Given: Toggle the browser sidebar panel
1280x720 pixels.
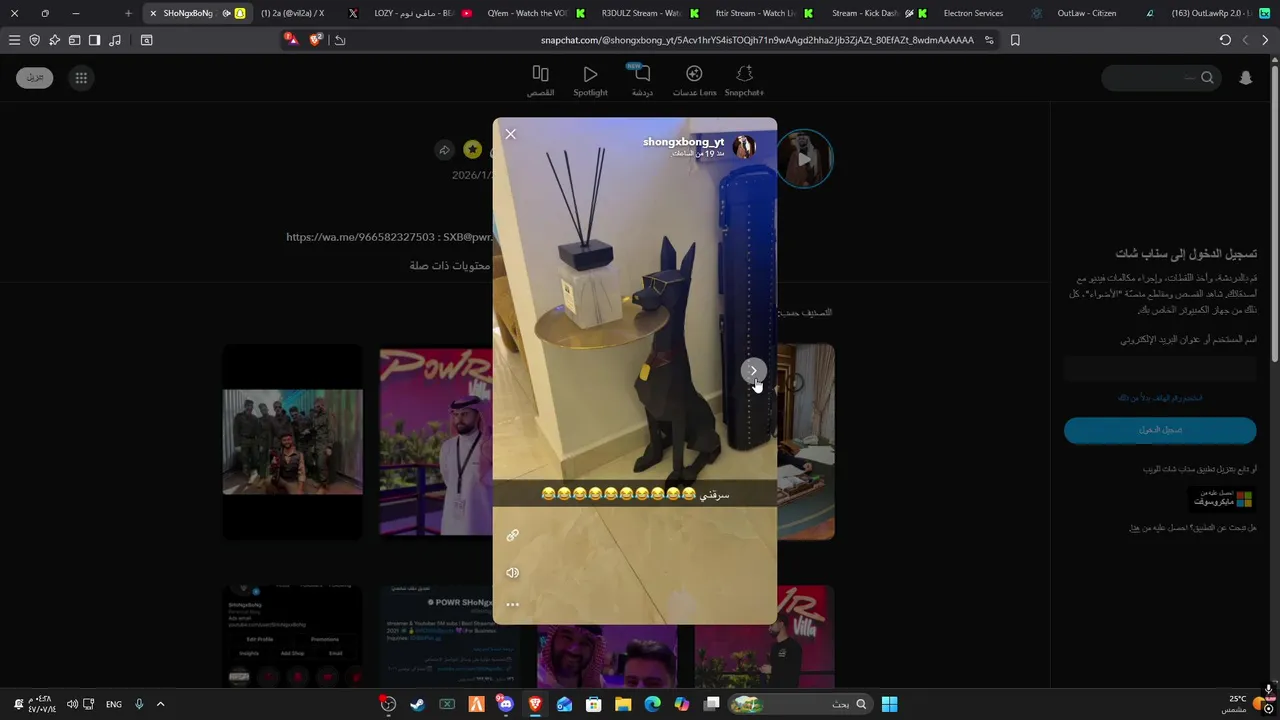Looking at the screenshot, I should point(94,40).
